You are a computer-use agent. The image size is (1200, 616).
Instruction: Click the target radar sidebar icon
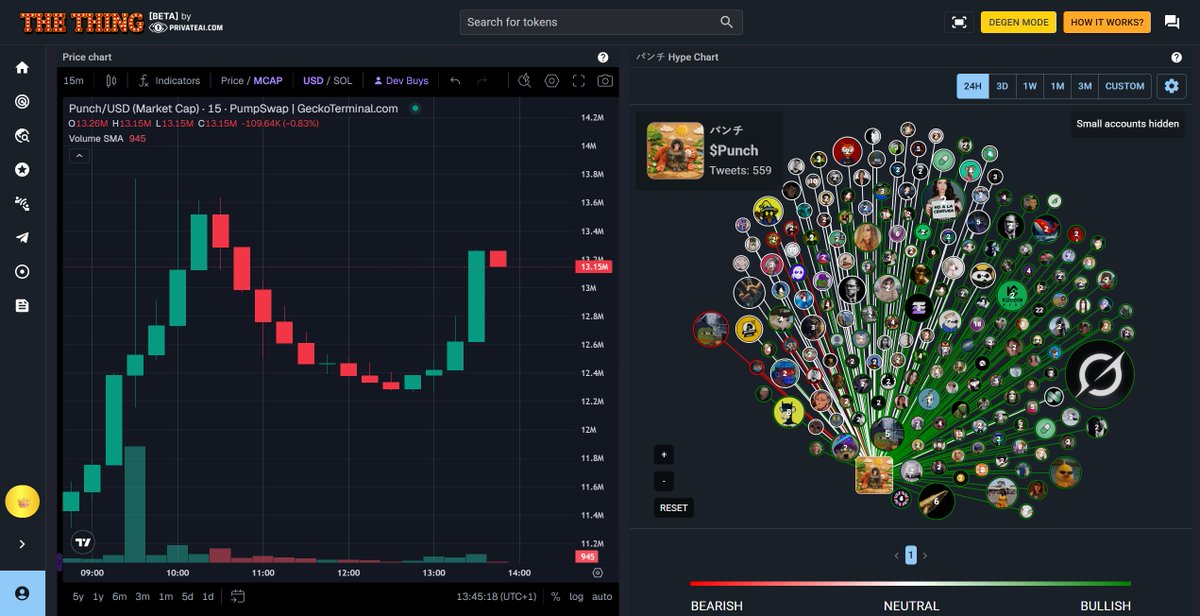point(22,102)
